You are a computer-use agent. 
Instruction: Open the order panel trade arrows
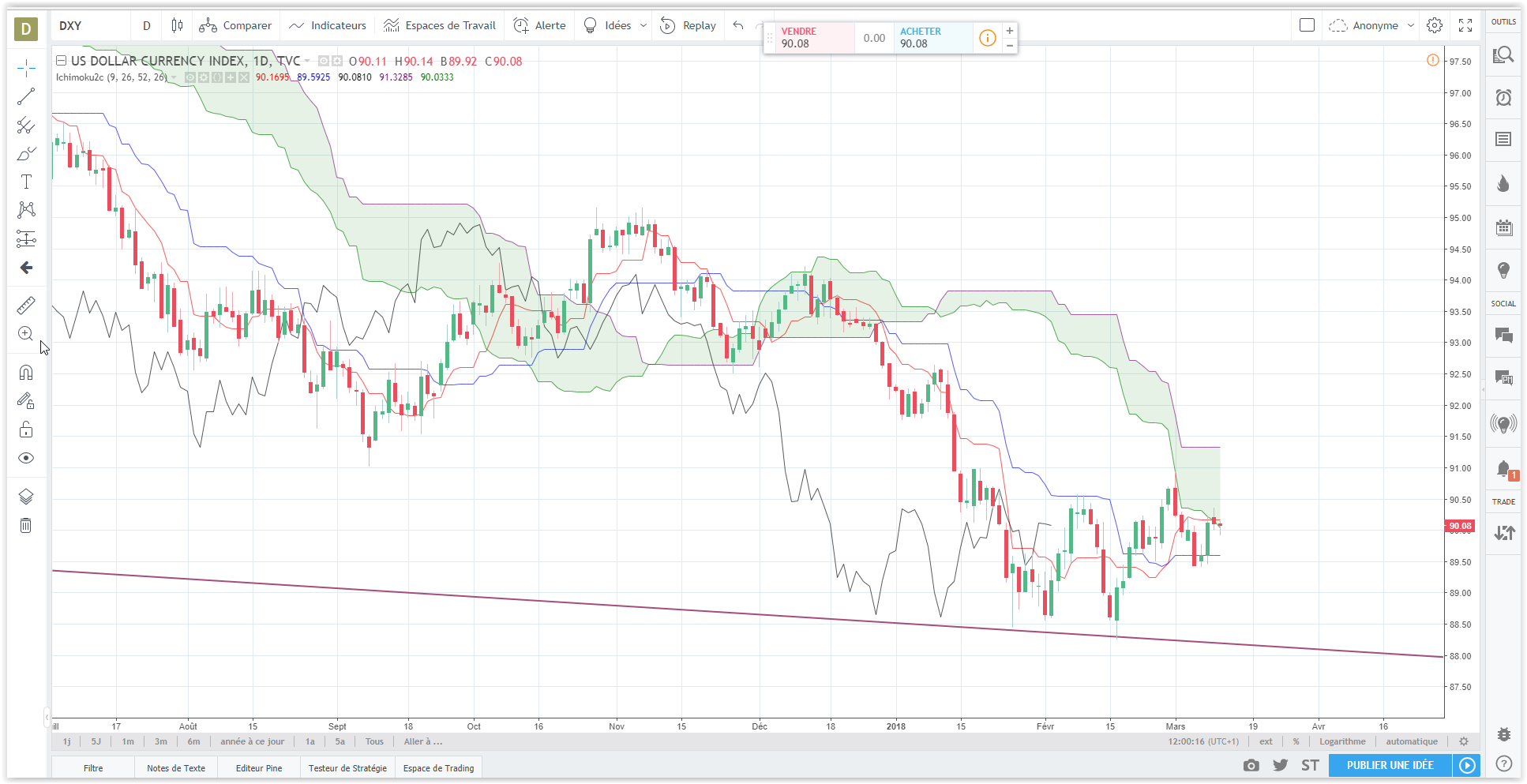click(1503, 533)
